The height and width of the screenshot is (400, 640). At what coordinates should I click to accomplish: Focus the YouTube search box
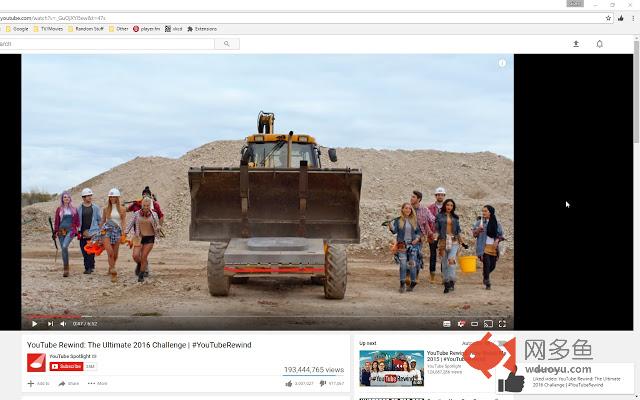pyautogui.click(x=106, y=44)
